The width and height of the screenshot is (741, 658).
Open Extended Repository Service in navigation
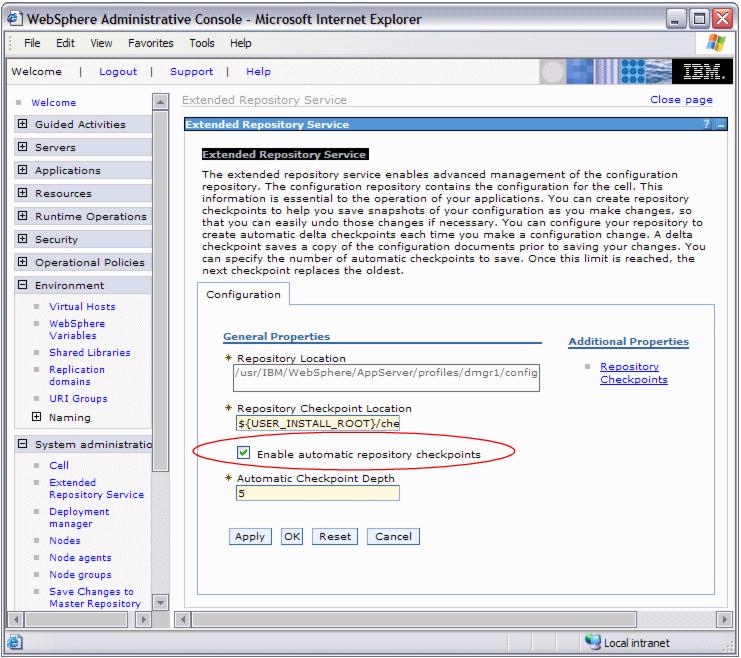[x=96, y=488]
